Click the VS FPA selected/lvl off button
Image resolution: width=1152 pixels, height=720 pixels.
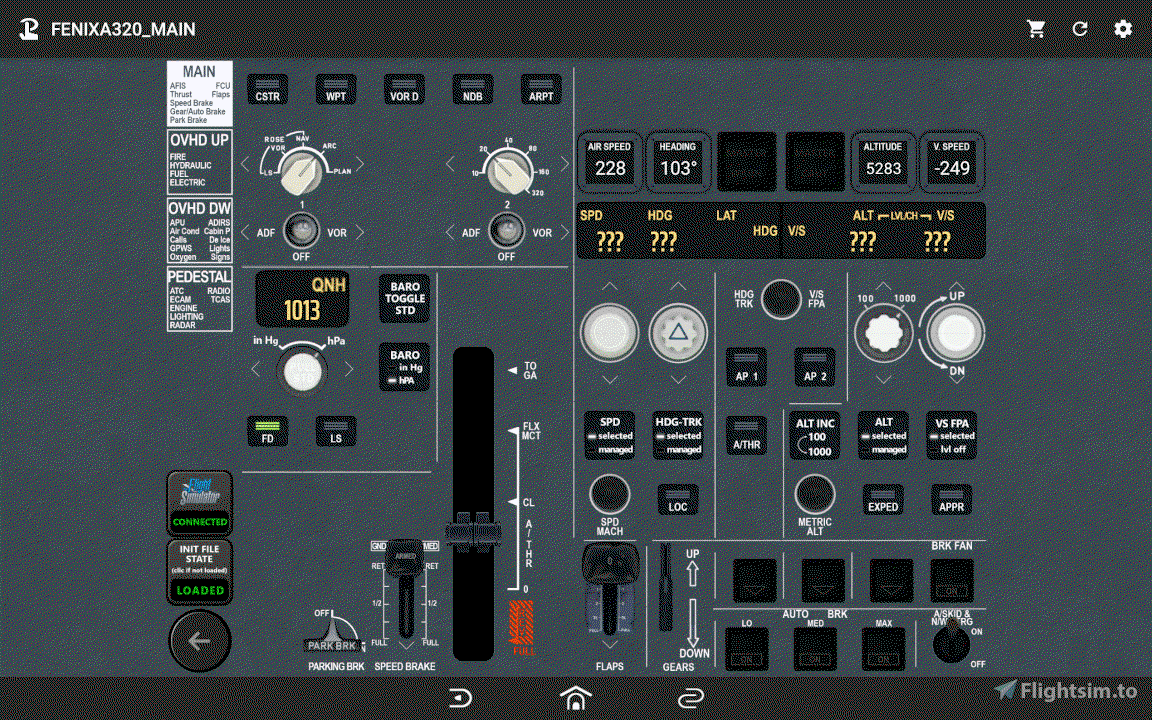tap(951, 436)
